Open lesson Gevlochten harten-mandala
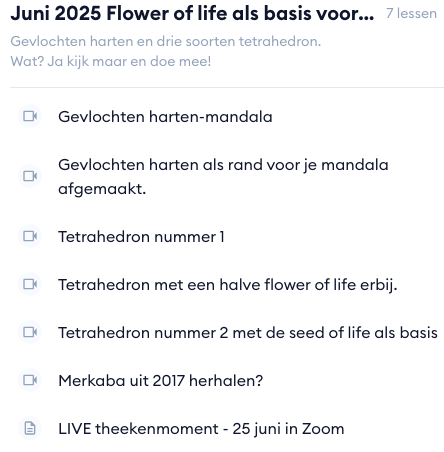 (x=165, y=117)
